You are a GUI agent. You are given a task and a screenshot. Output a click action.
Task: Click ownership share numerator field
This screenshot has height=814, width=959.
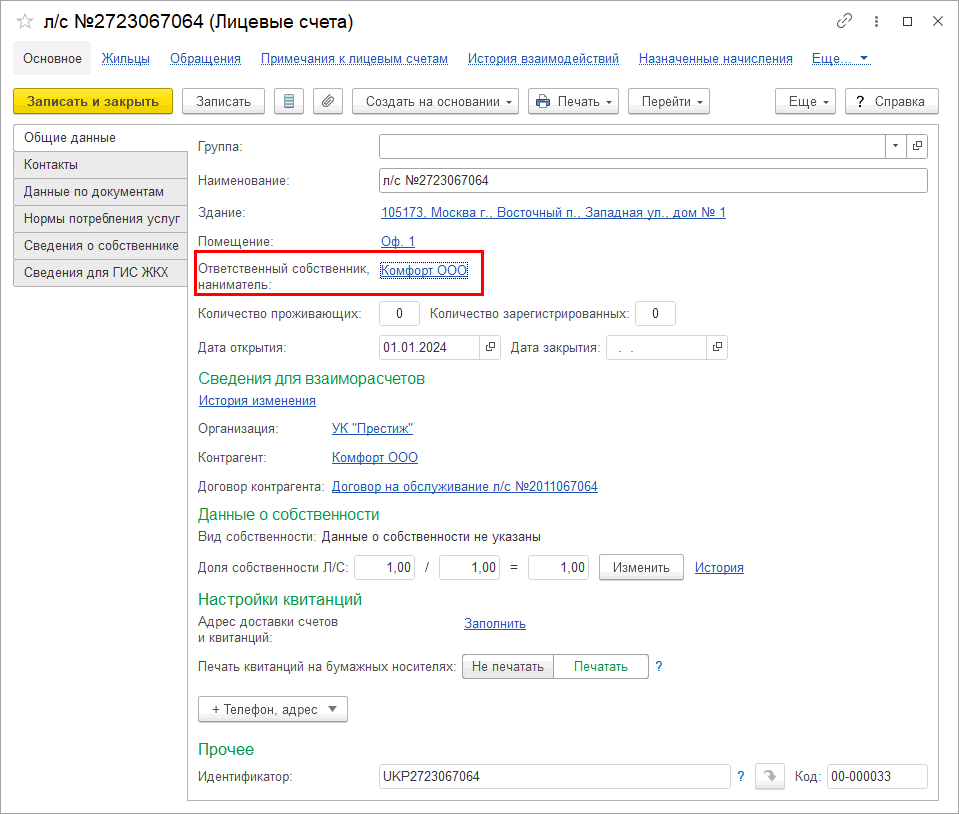(x=384, y=568)
